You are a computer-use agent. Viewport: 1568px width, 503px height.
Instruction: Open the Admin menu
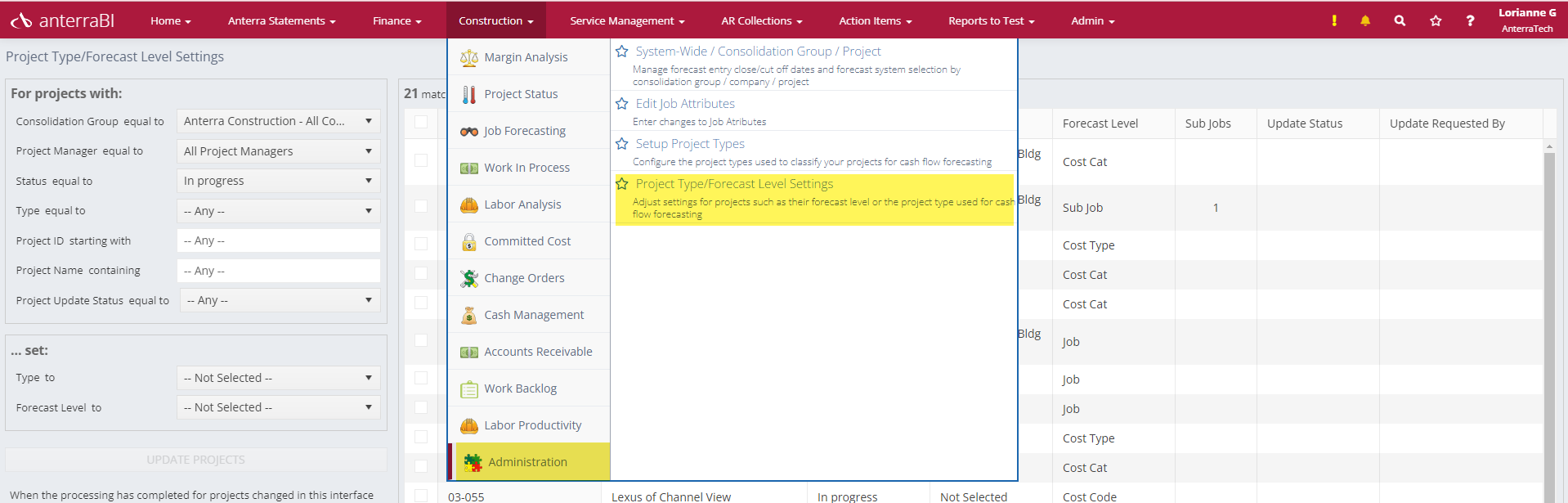click(x=1093, y=20)
